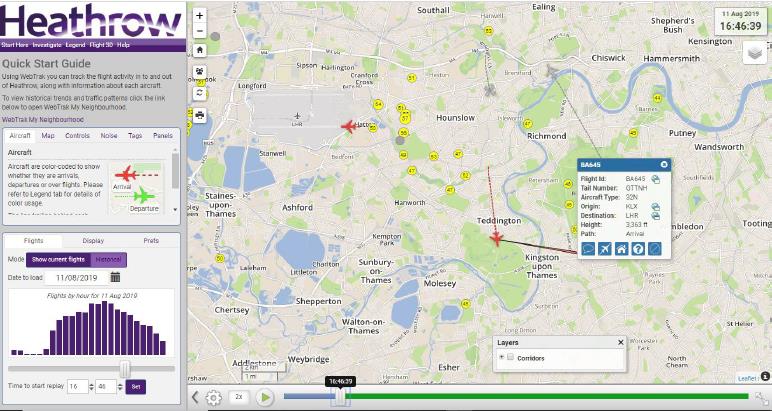Screen dimensions: 772x411
Task: Open calendar date picker icon
Action: coord(115,277)
